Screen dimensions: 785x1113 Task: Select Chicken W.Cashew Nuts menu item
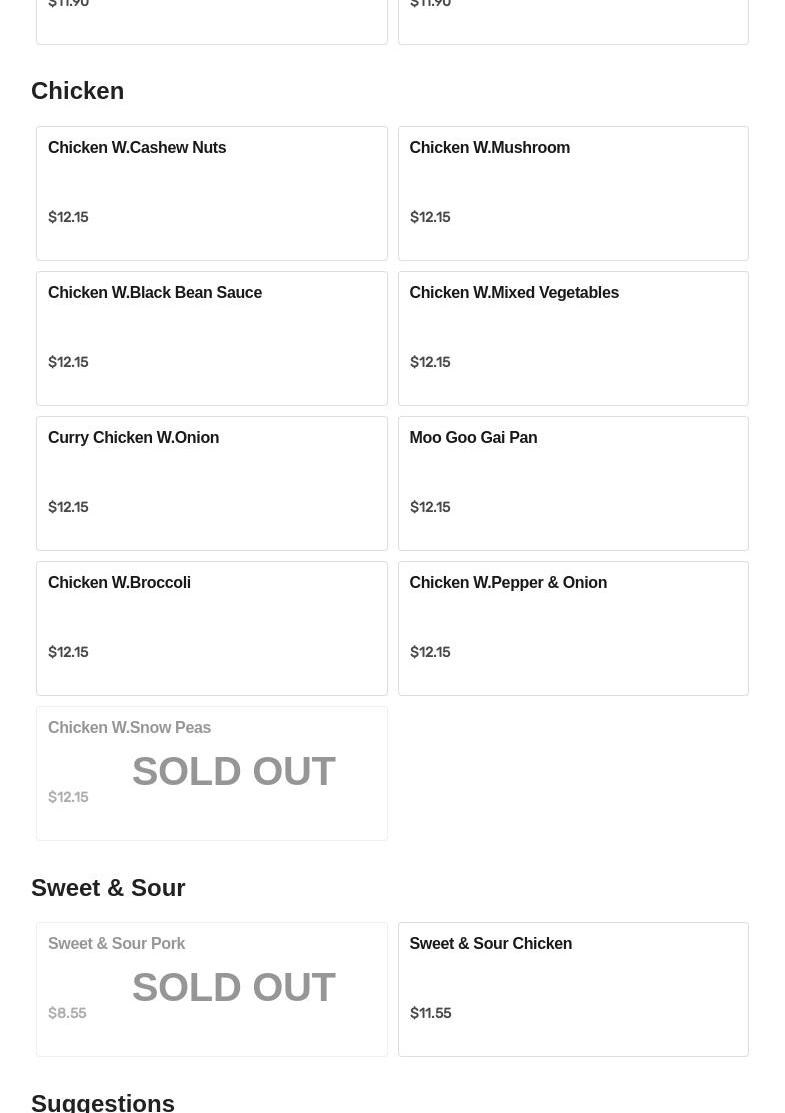coord(212,193)
